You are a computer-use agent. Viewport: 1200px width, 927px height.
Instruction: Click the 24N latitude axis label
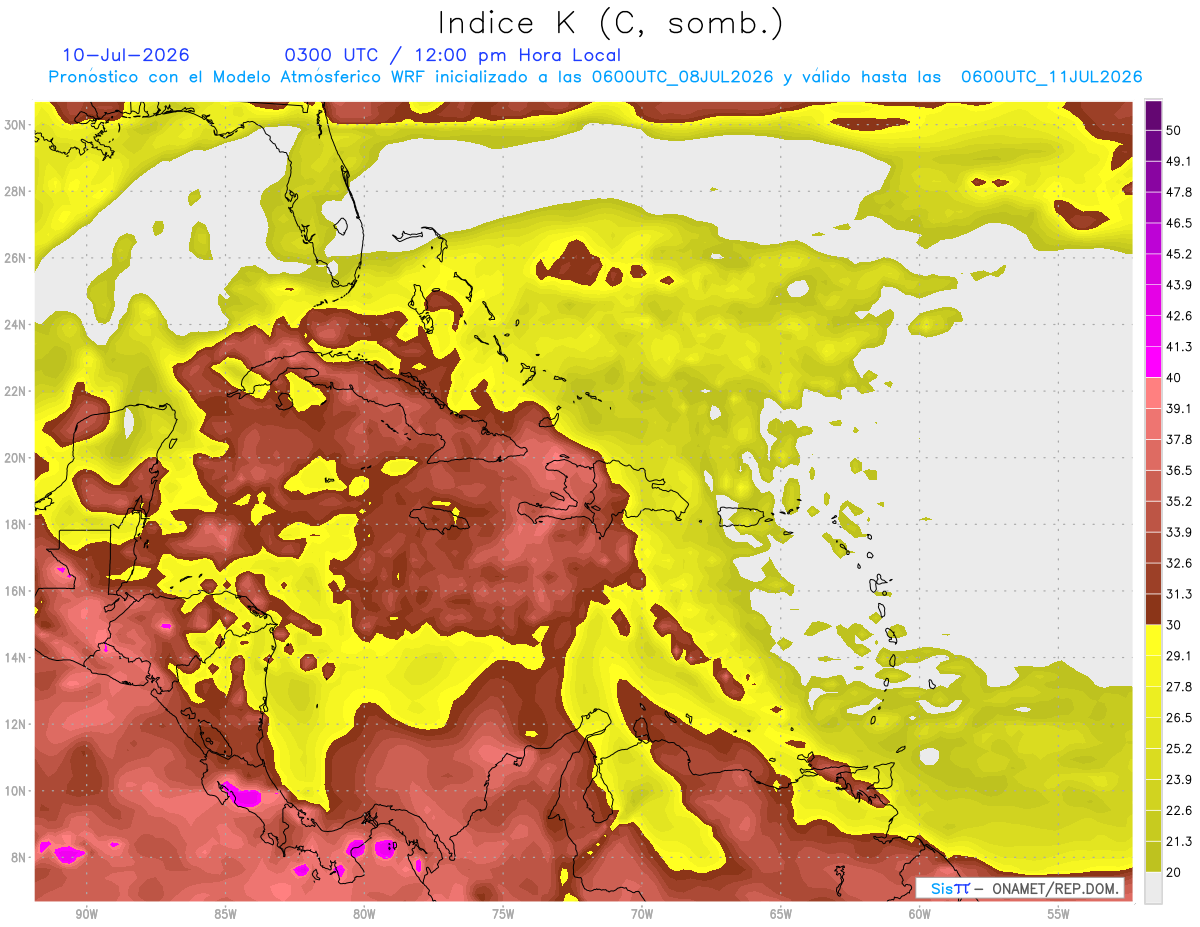coord(17,325)
